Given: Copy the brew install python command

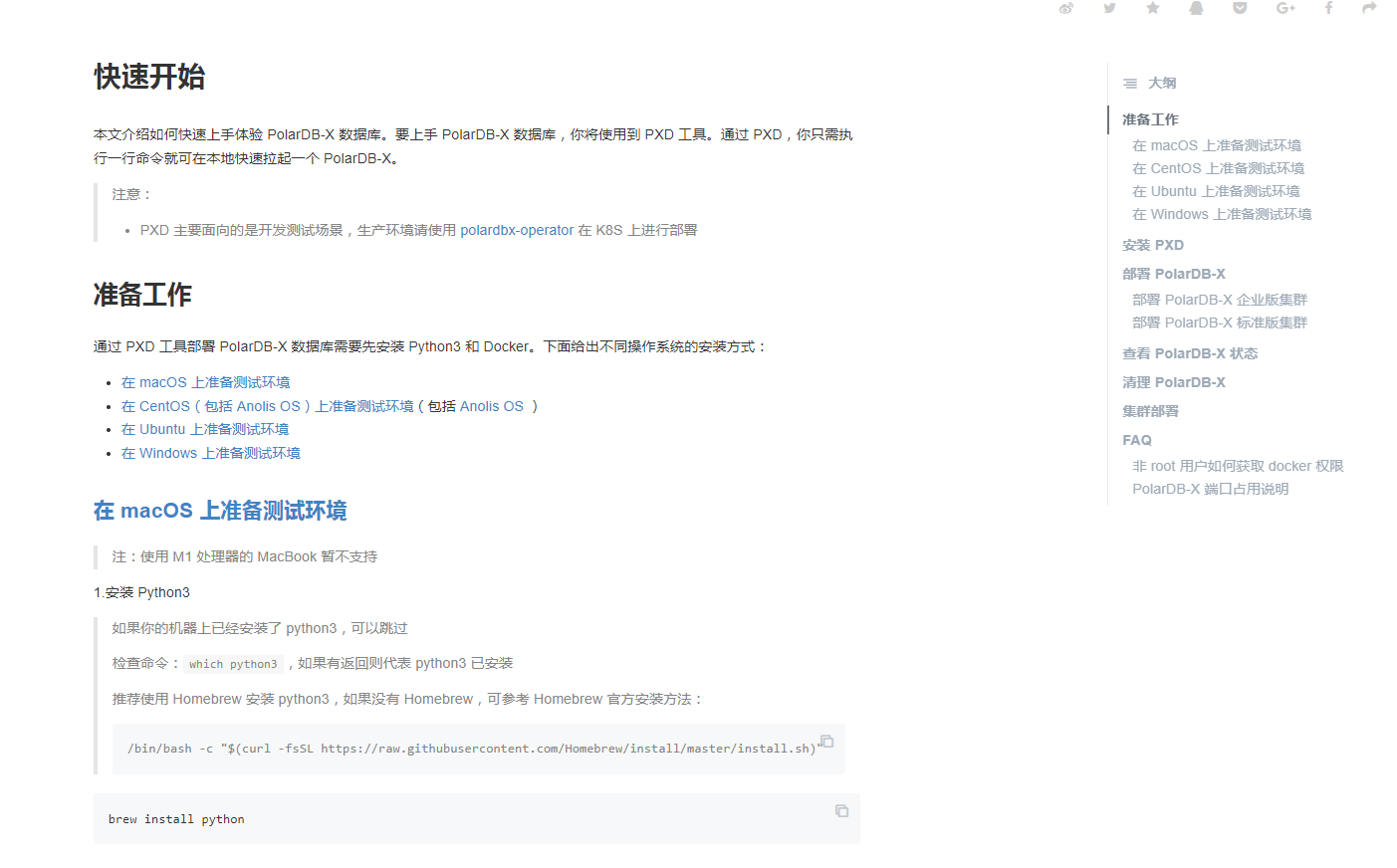Looking at the screenshot, I should click(x=841, y=811).
